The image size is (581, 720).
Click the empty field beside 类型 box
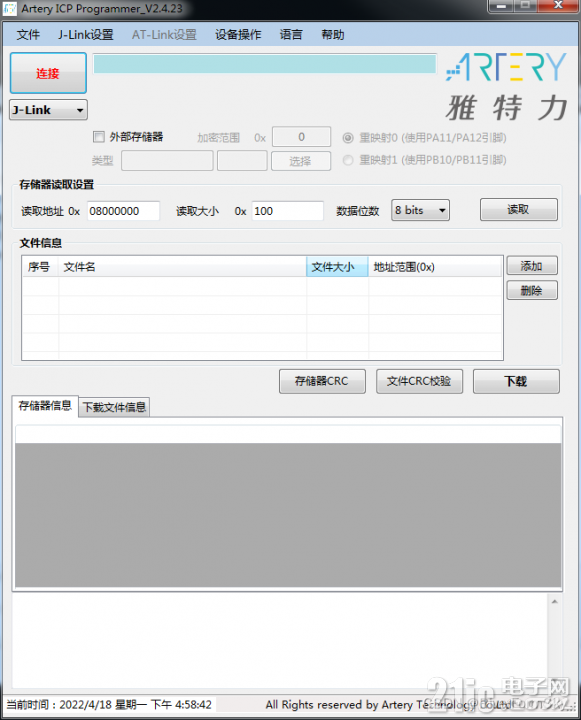pos(242,161)
